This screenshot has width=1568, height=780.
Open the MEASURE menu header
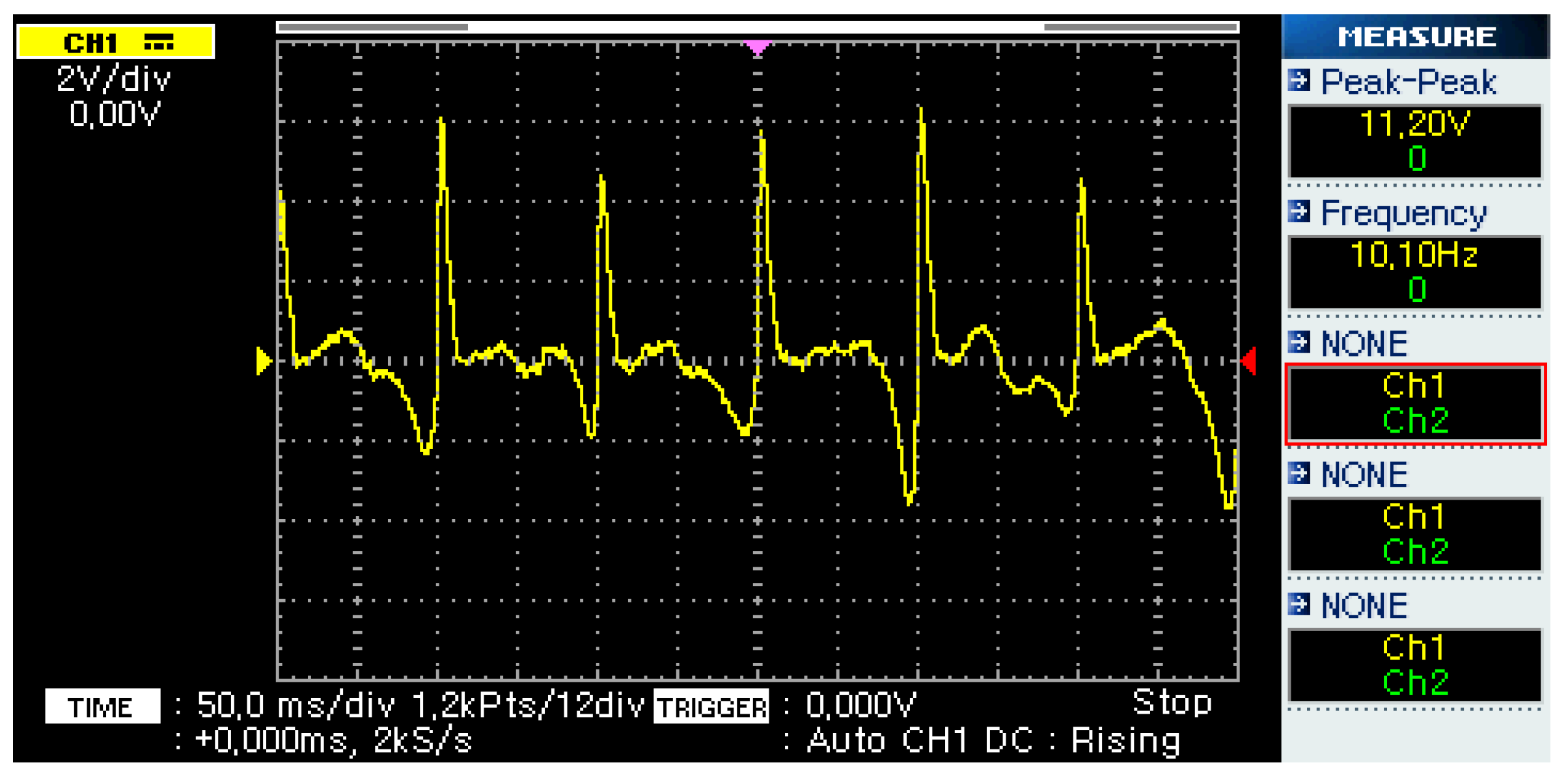(x=1416, y=36)
